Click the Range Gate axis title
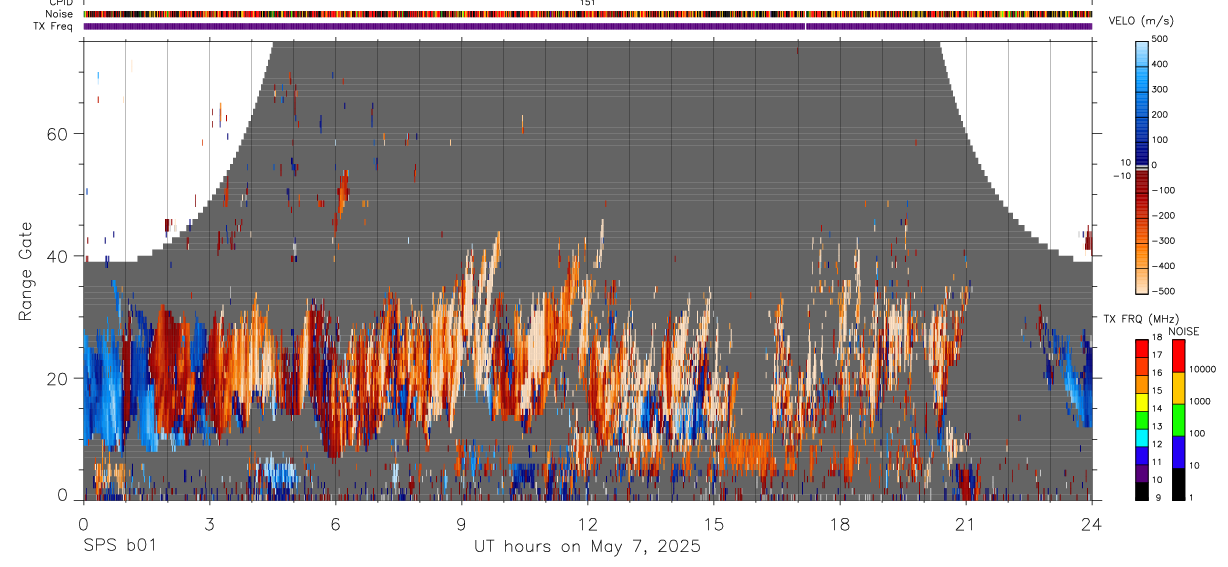Screen dimensions: 1228x567 click(25, 271)
